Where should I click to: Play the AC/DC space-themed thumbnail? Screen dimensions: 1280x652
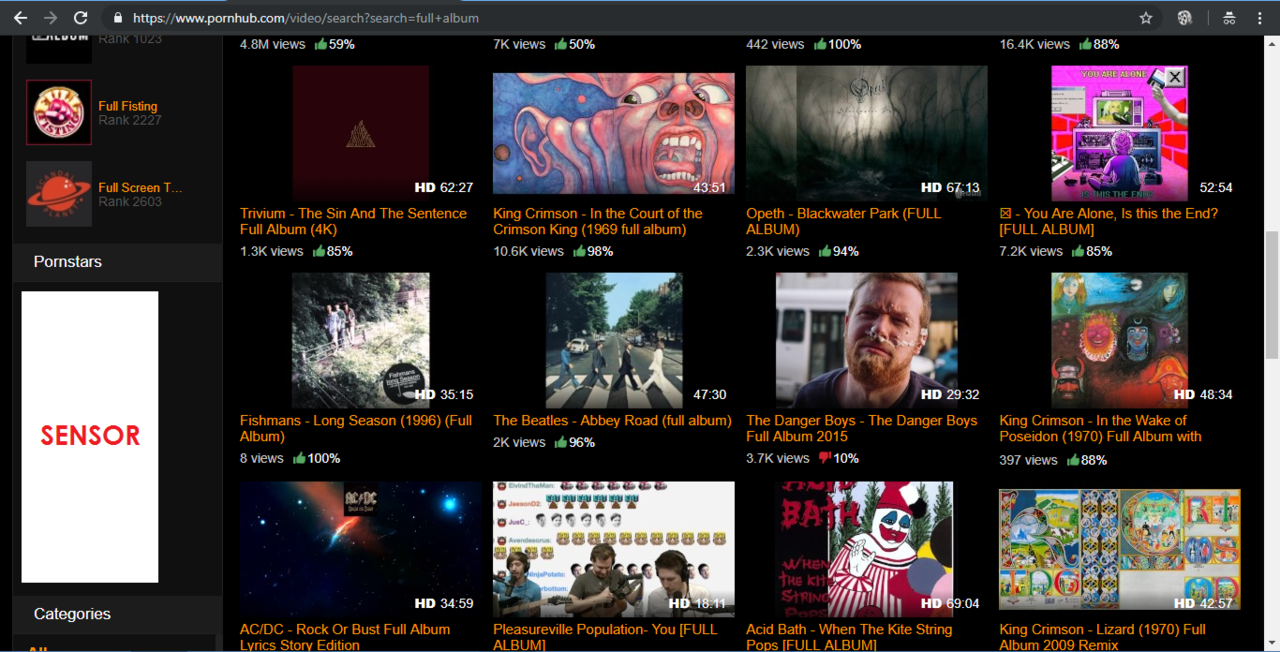tap(361, 550)
